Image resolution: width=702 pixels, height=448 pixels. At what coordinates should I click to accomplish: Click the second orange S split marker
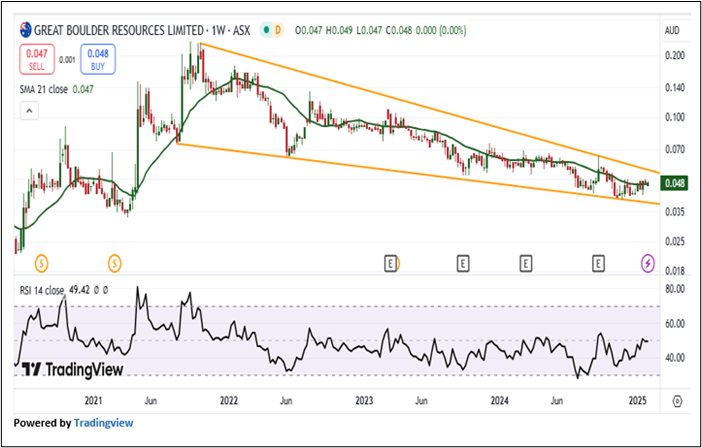click(115, 264)
